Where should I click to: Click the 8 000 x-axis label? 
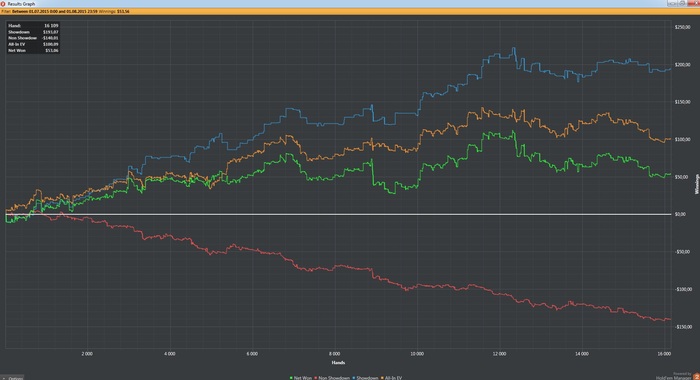(x=334, y=354)
